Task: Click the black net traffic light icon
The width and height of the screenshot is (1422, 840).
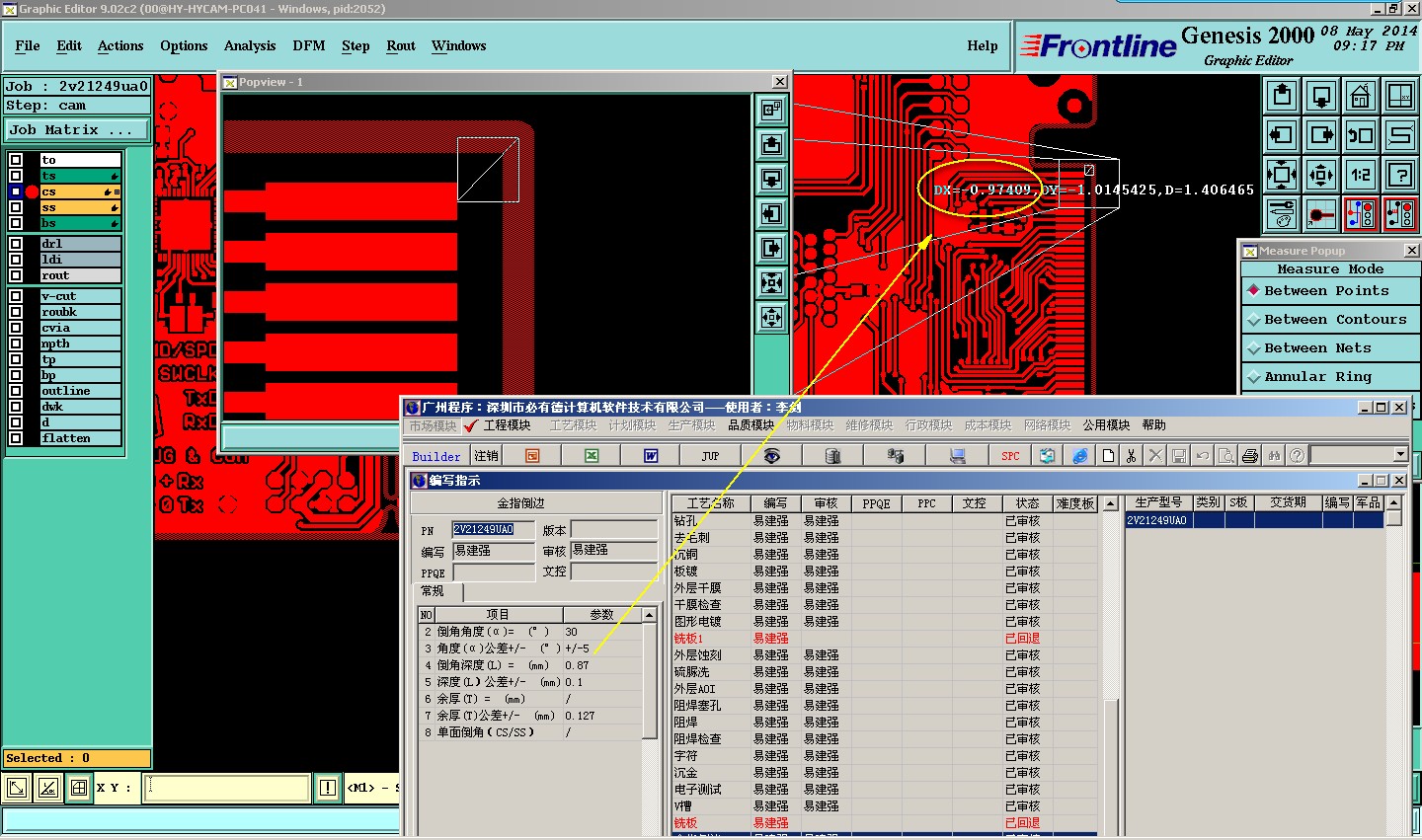Action: click(x=1400, y=214)
